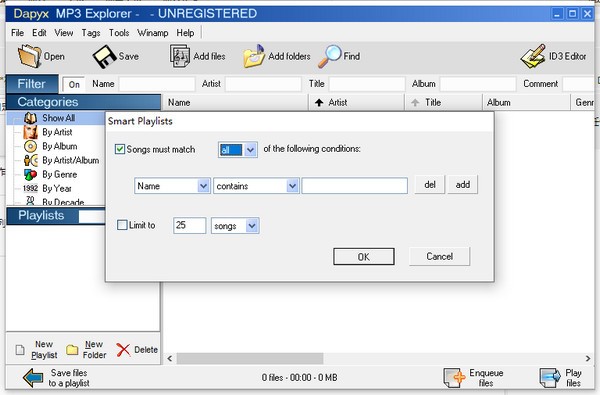Screen dimensions: 600x395
Task: Enable the Limit to checkbox
Action: point(122,225)
